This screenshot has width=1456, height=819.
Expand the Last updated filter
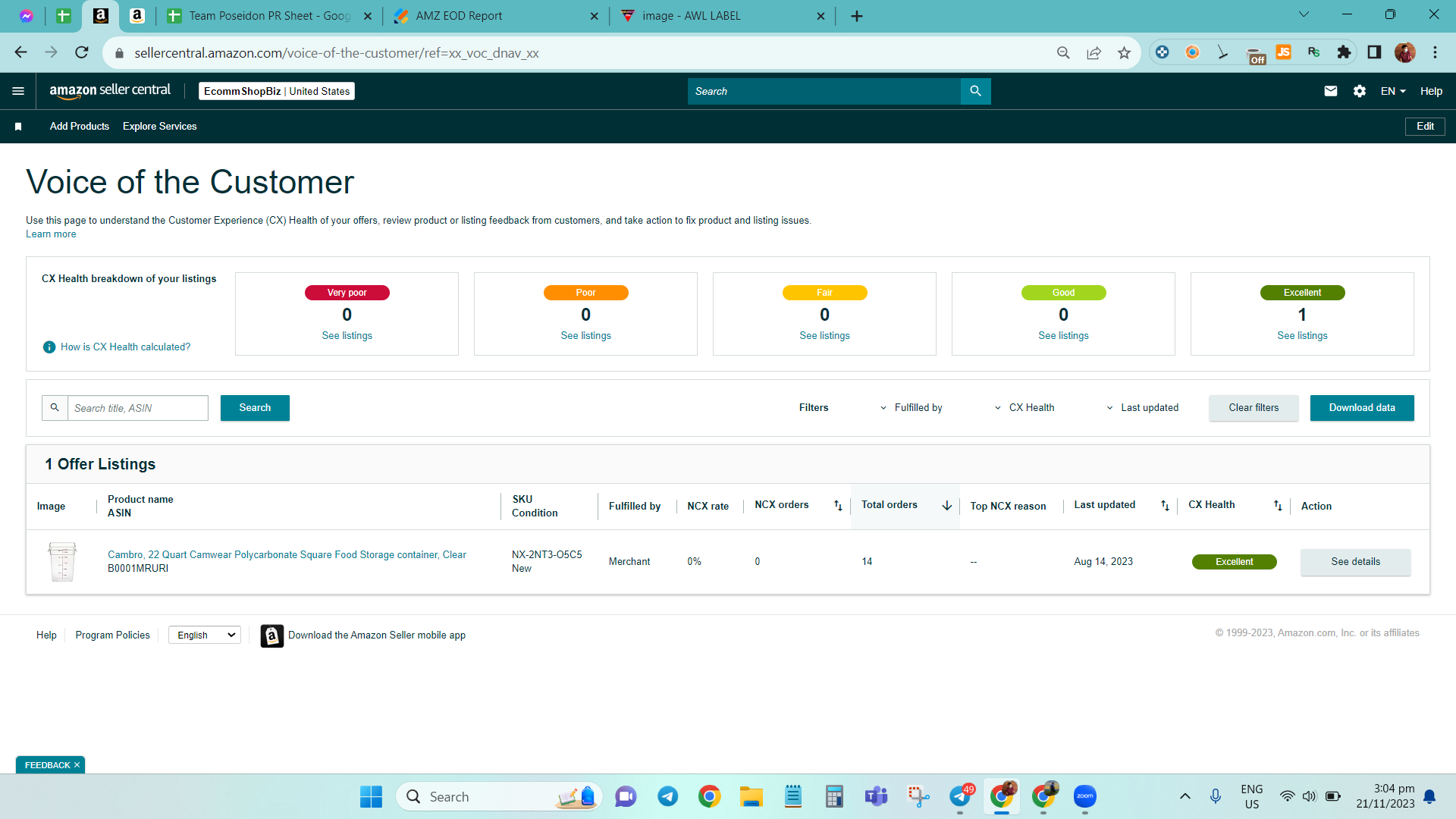1142,408
